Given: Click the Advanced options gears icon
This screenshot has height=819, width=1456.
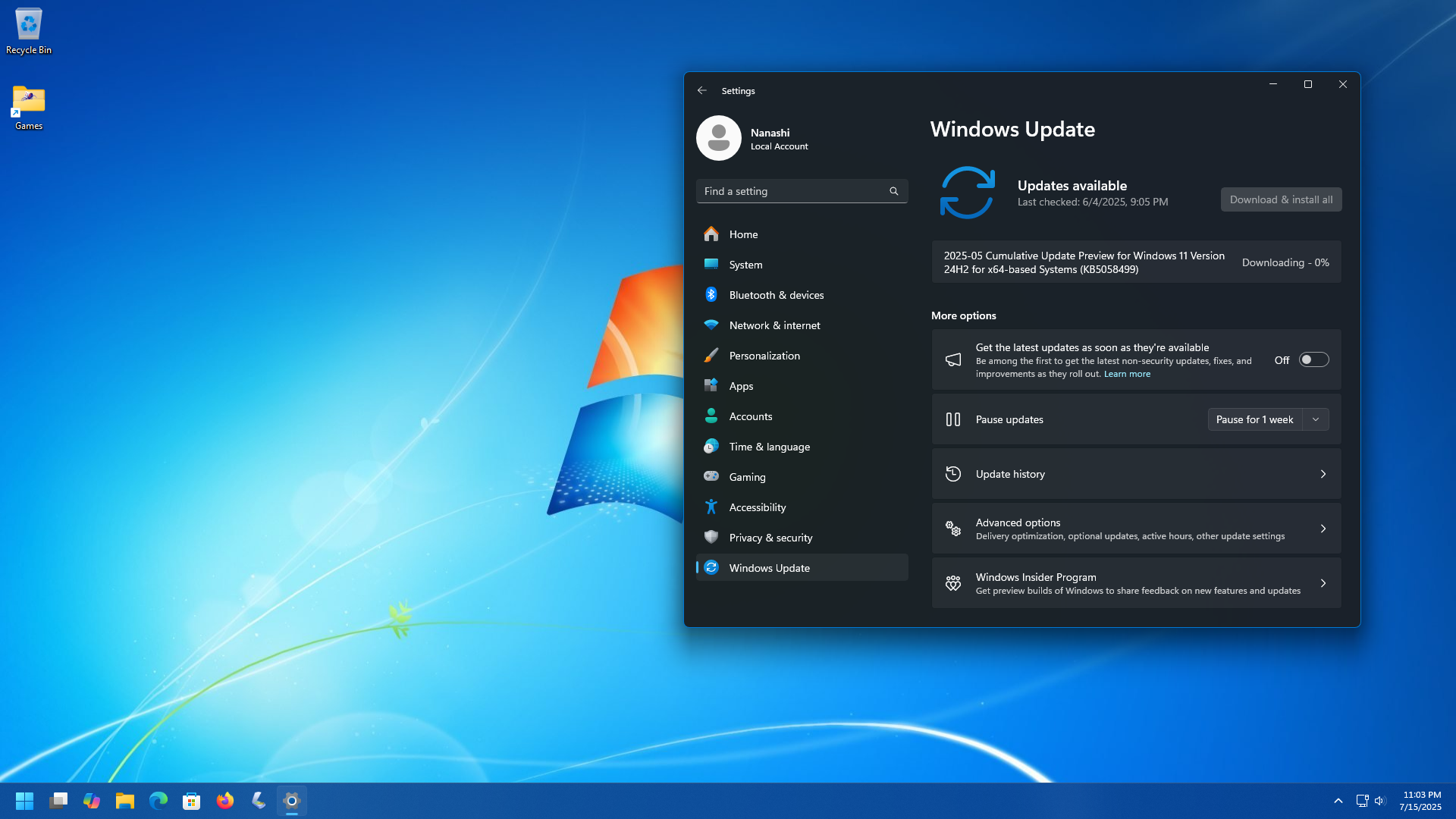Looking at the screenshot, I should point(953,529).
